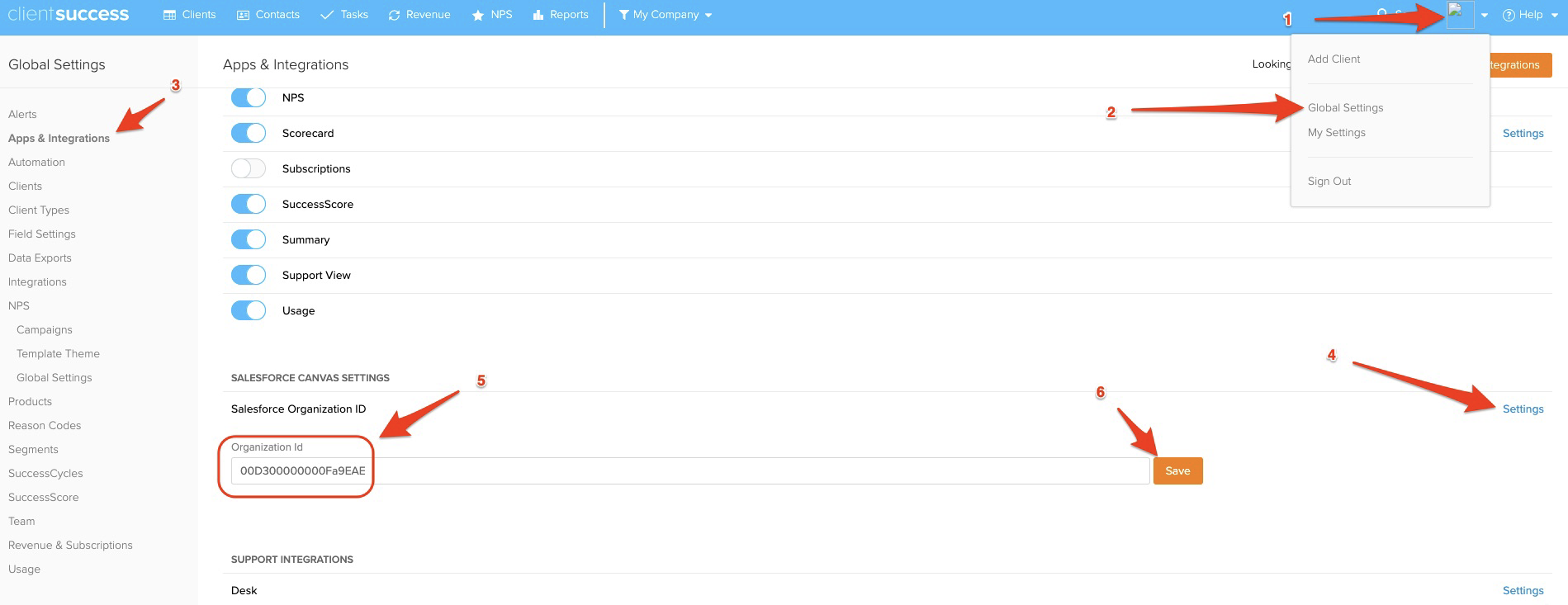Open the Help menu
1568x605 pixels.
(1530, 15)
